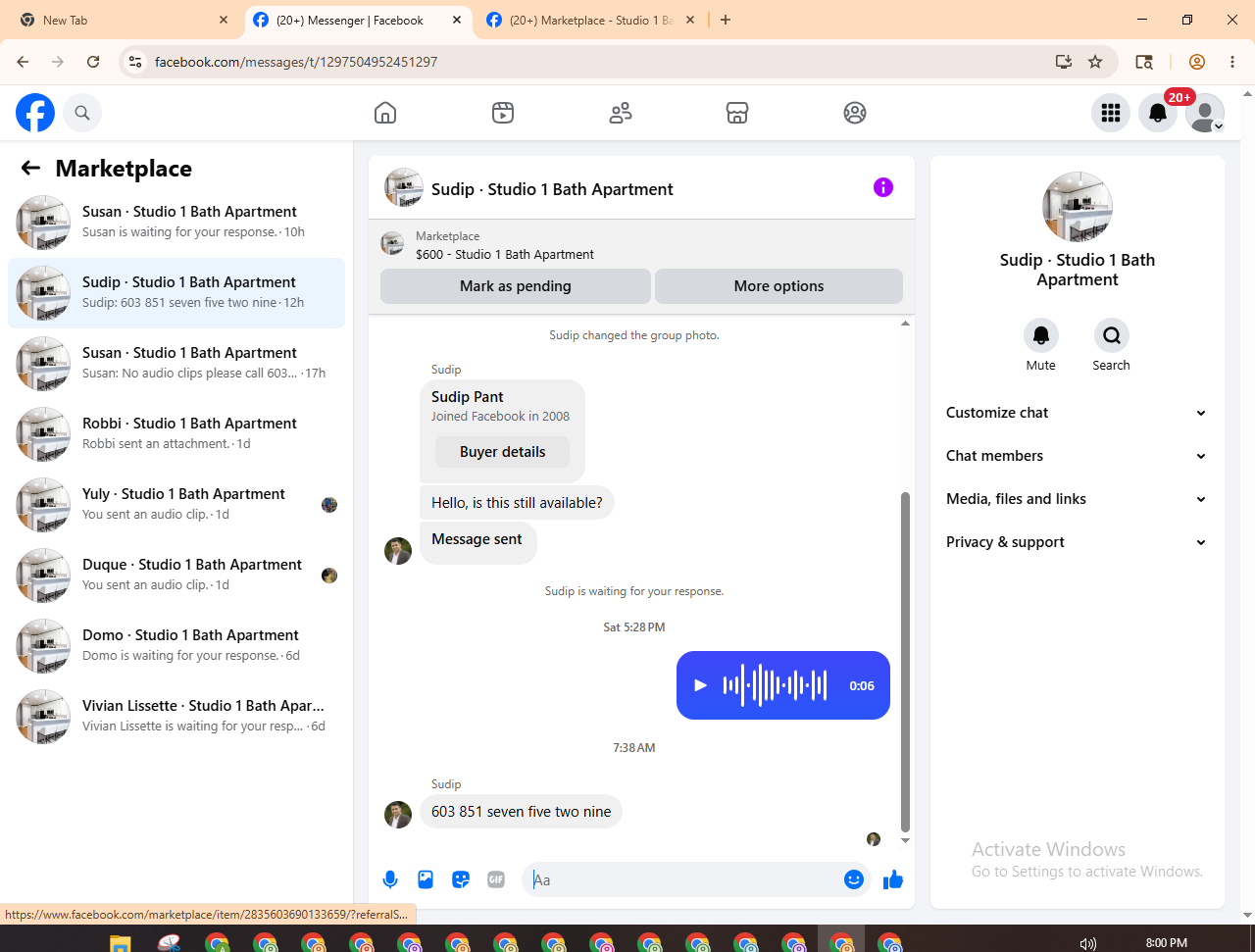Open Chrome's three-dot menu

1232,62
